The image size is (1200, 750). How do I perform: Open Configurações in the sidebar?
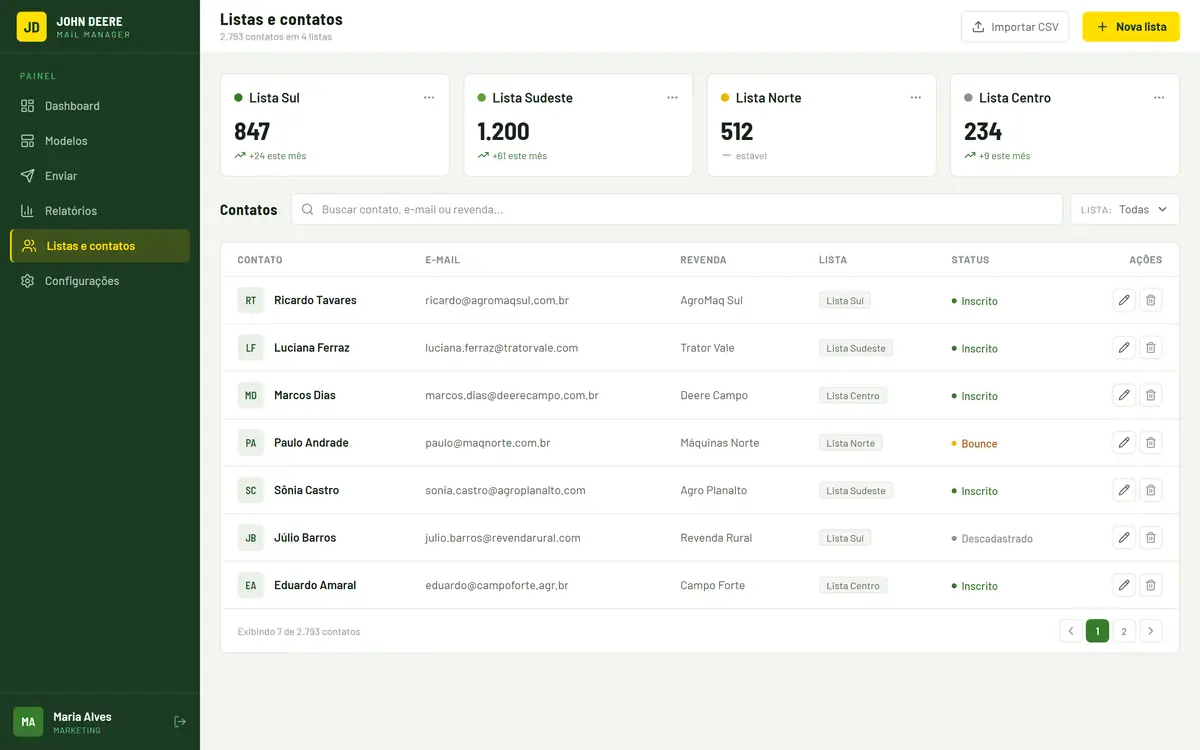click(100, 281)
